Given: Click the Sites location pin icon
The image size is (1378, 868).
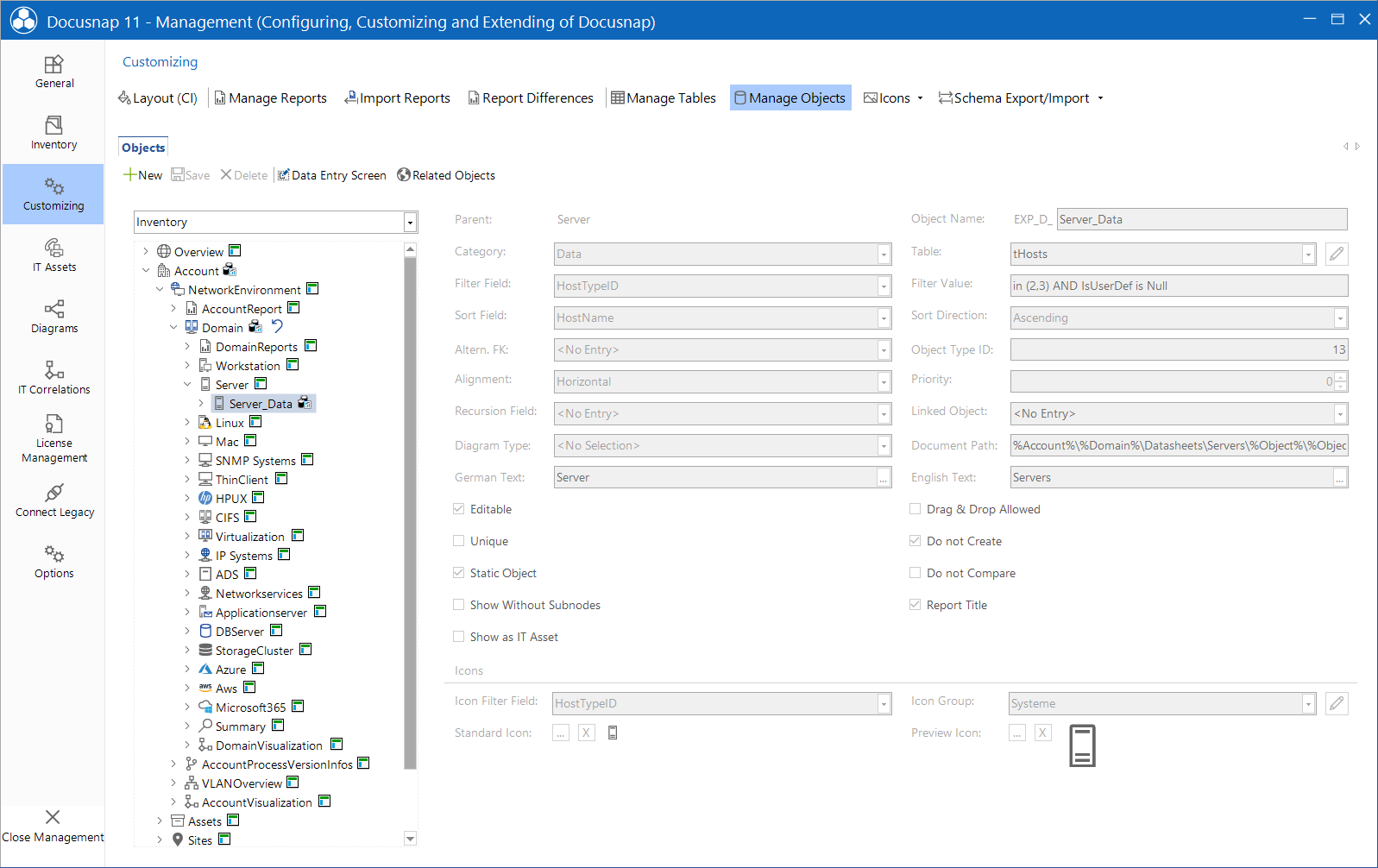Looking at the screenshot, I should (x=178, y=840).
